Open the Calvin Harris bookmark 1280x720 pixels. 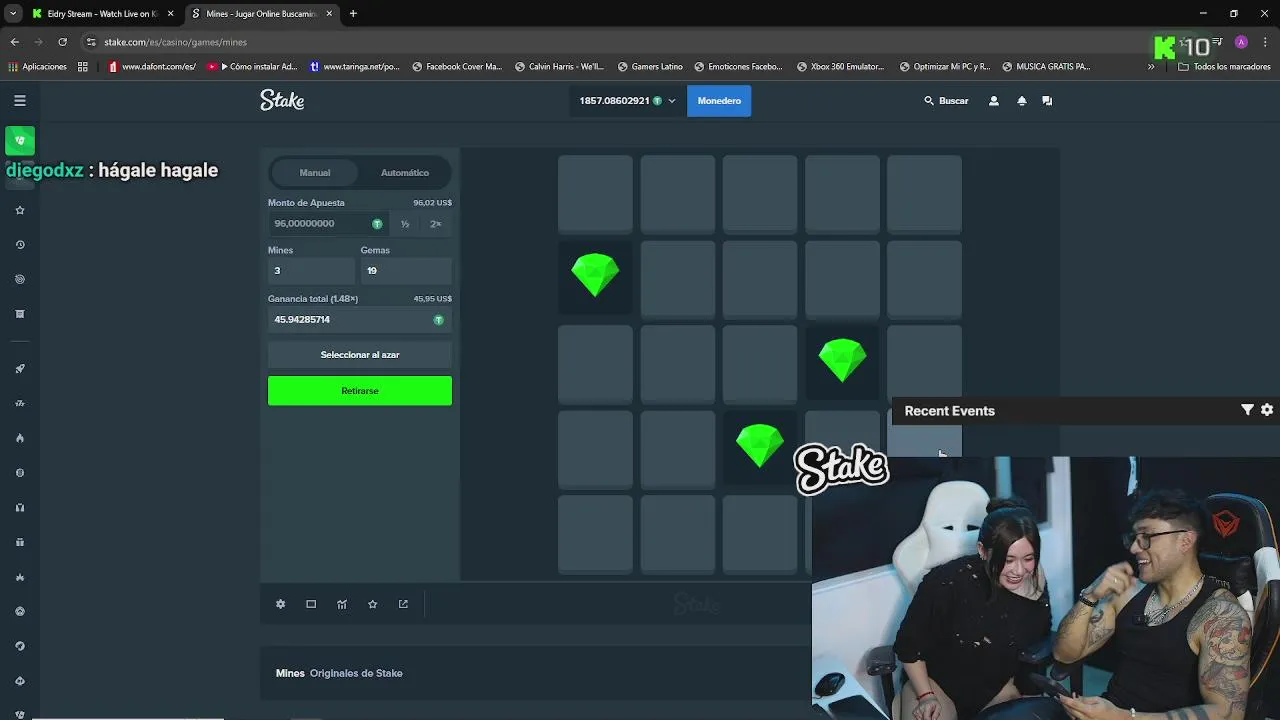pyautogui.click(x=560, y=67)
